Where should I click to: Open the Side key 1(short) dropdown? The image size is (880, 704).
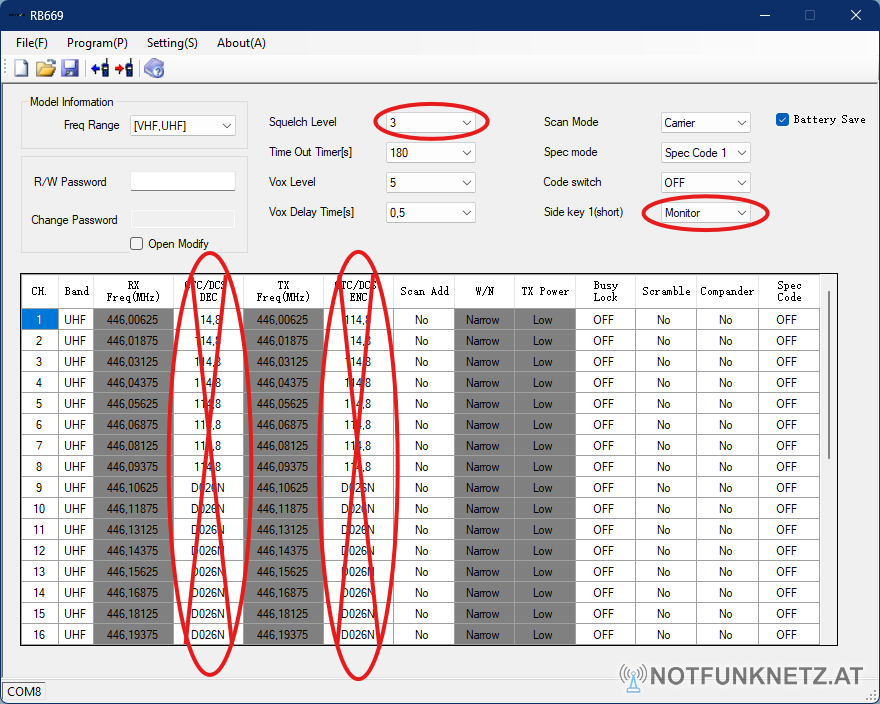tap(705, 213)
